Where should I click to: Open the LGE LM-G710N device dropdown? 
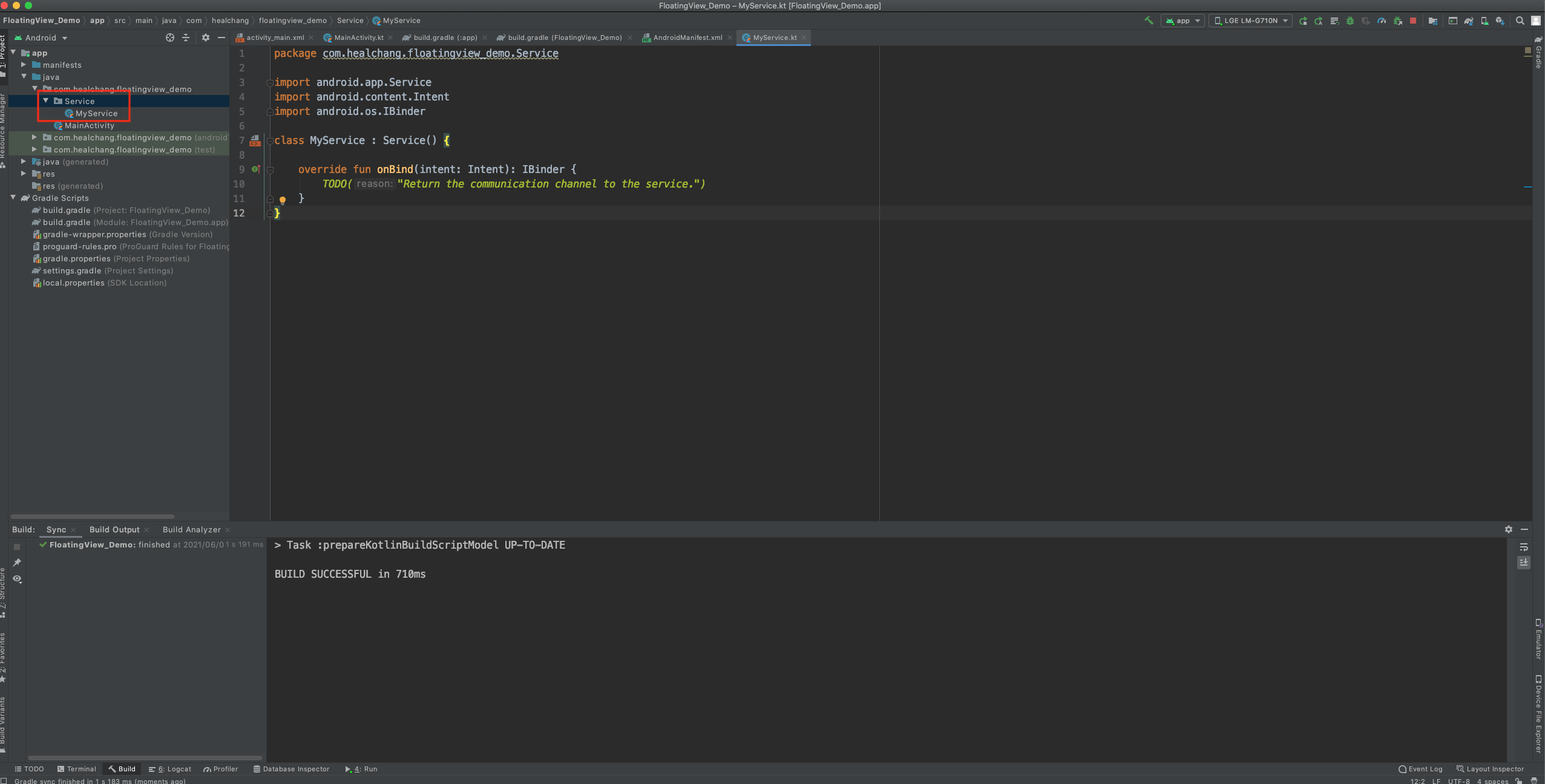(1250, 21)
